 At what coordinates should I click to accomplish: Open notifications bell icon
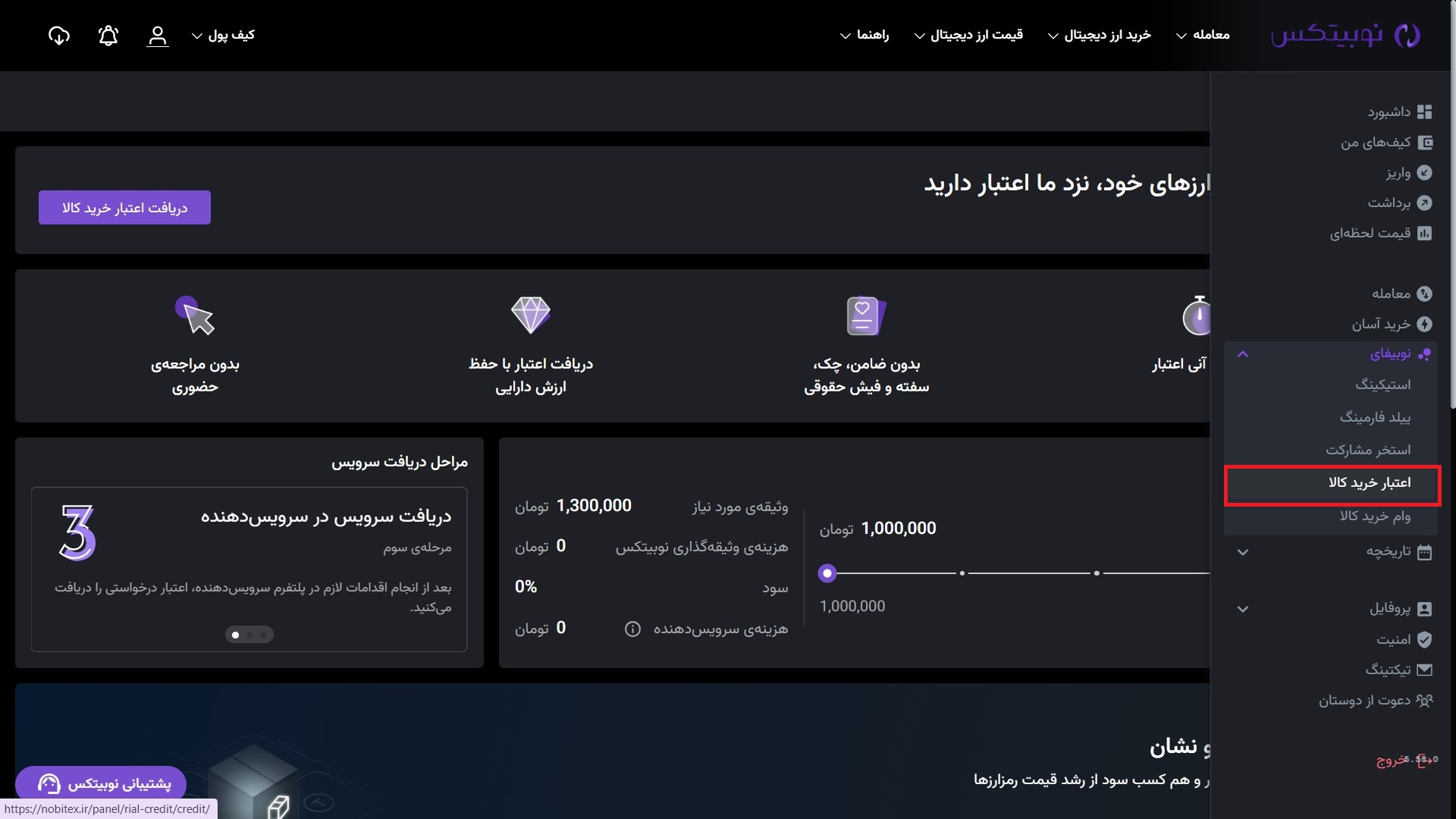click(x=108, y=36)
